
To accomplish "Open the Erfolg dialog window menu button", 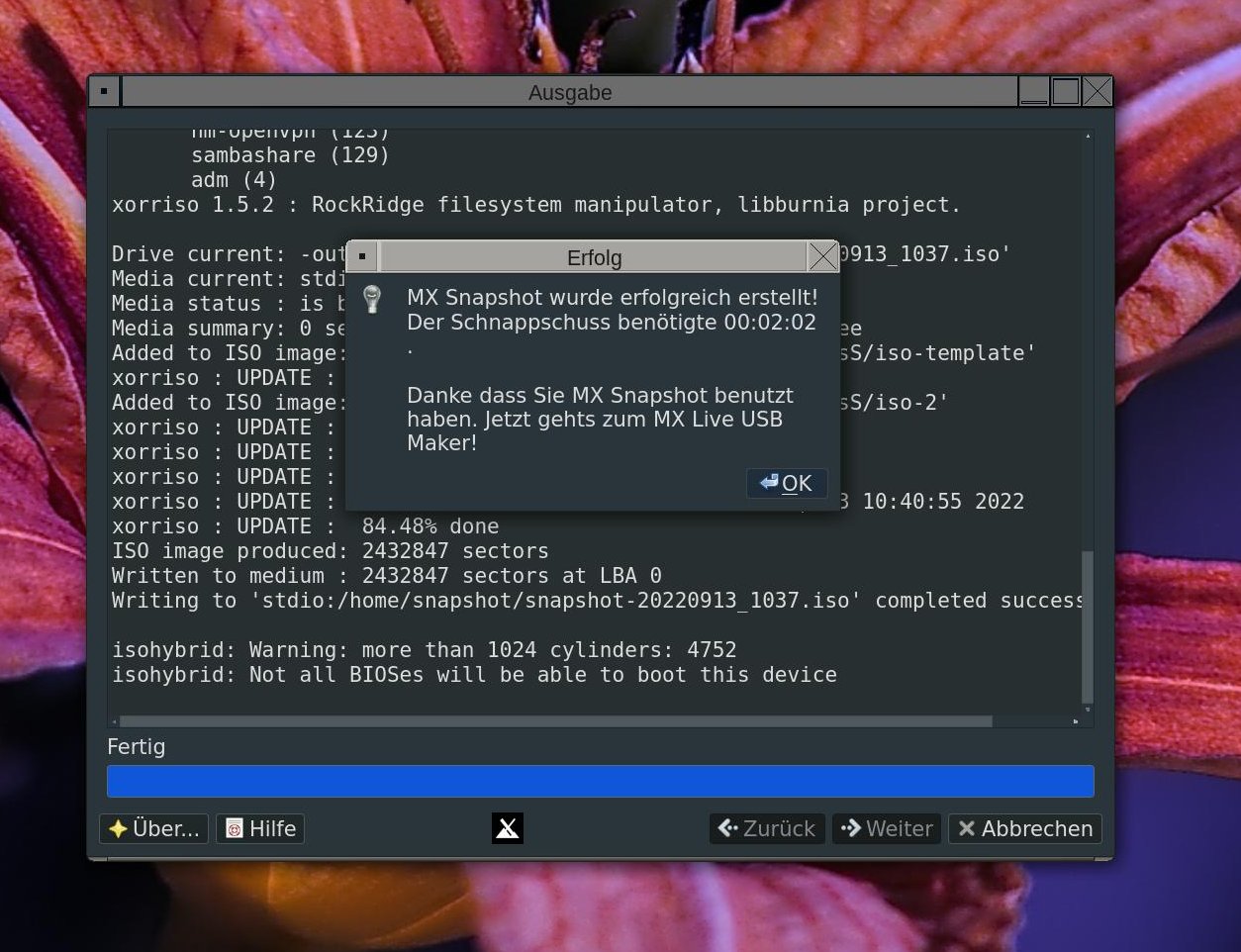I will pos(362,257).
